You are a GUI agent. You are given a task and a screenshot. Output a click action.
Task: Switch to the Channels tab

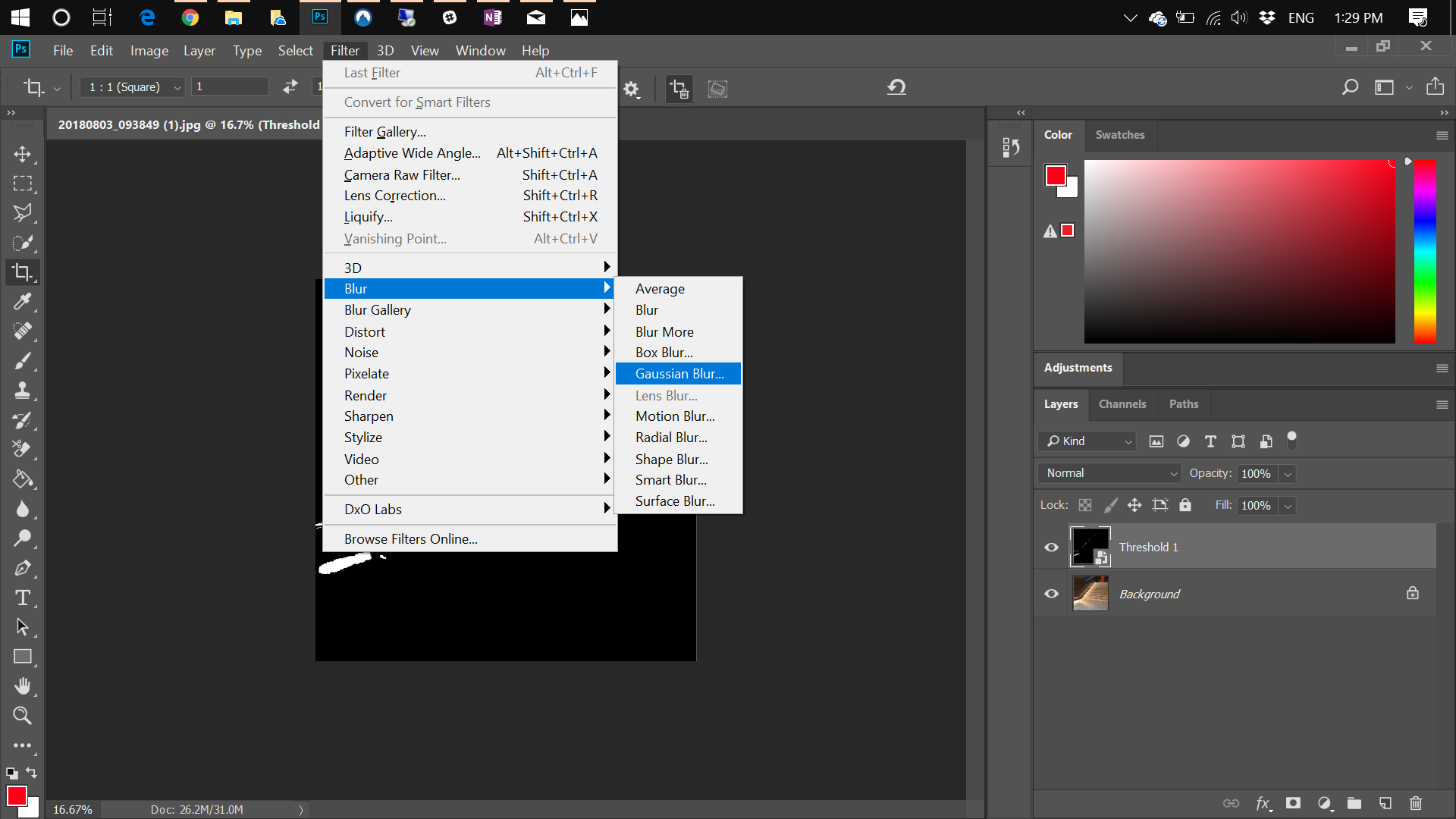1122,404
